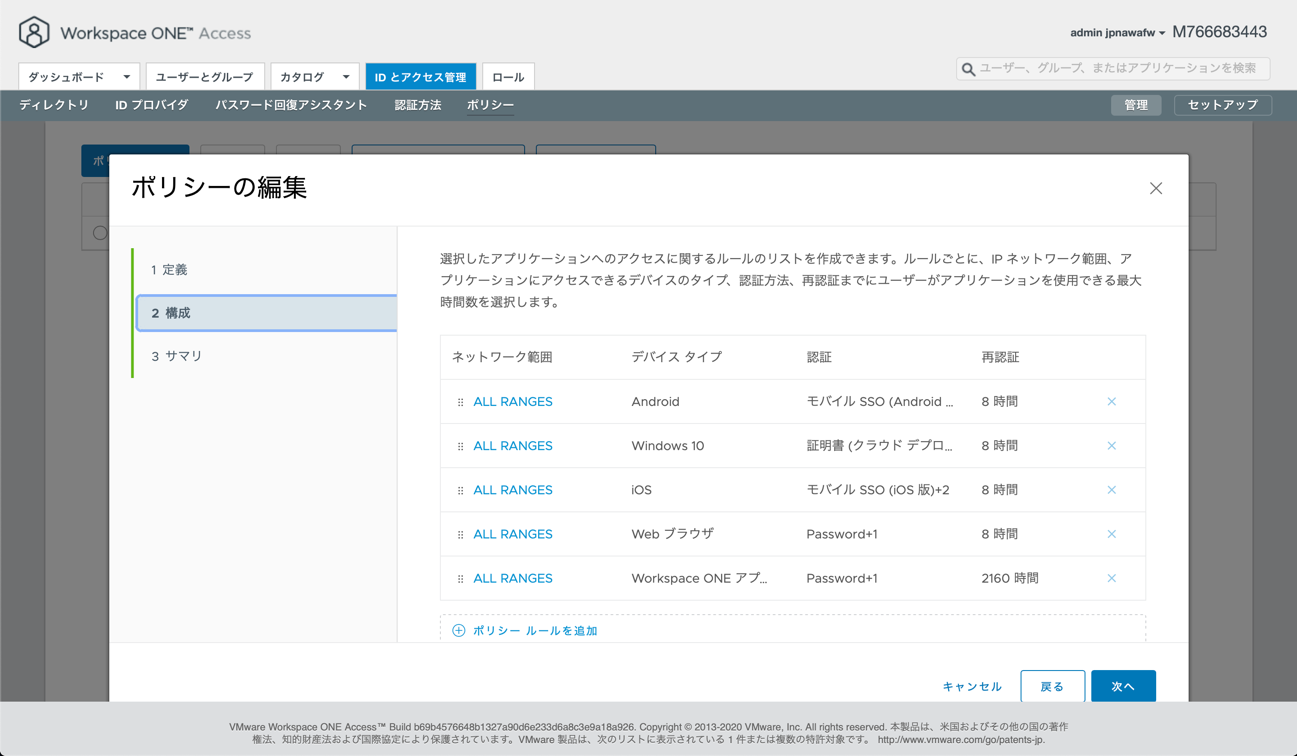Image resolution: width=1297 pixels, height=756 pixels.
Task: Click the Windows 10 device type cell
Action: [668, 446]
